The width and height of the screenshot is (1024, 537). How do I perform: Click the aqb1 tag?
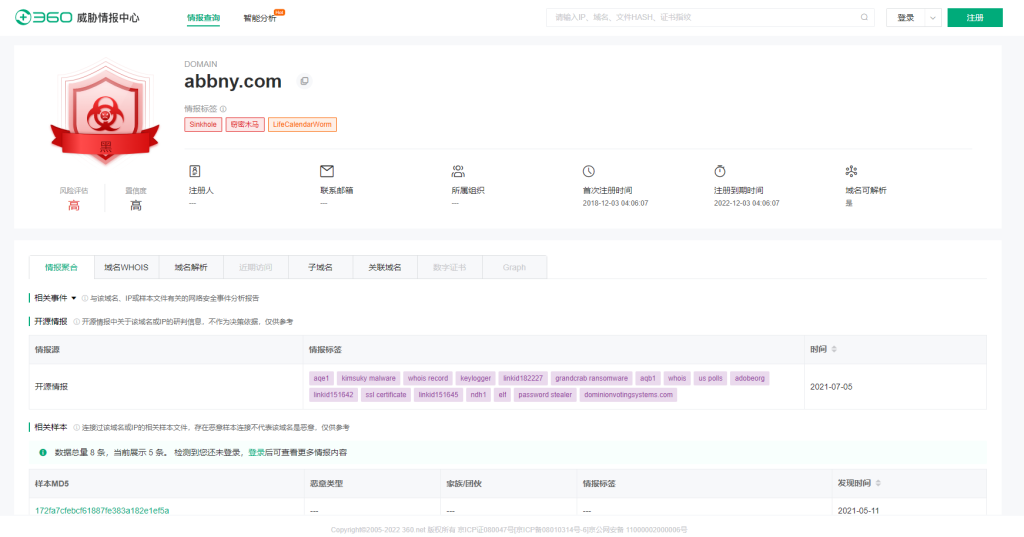pyautogui.click(x=647, y=378)
